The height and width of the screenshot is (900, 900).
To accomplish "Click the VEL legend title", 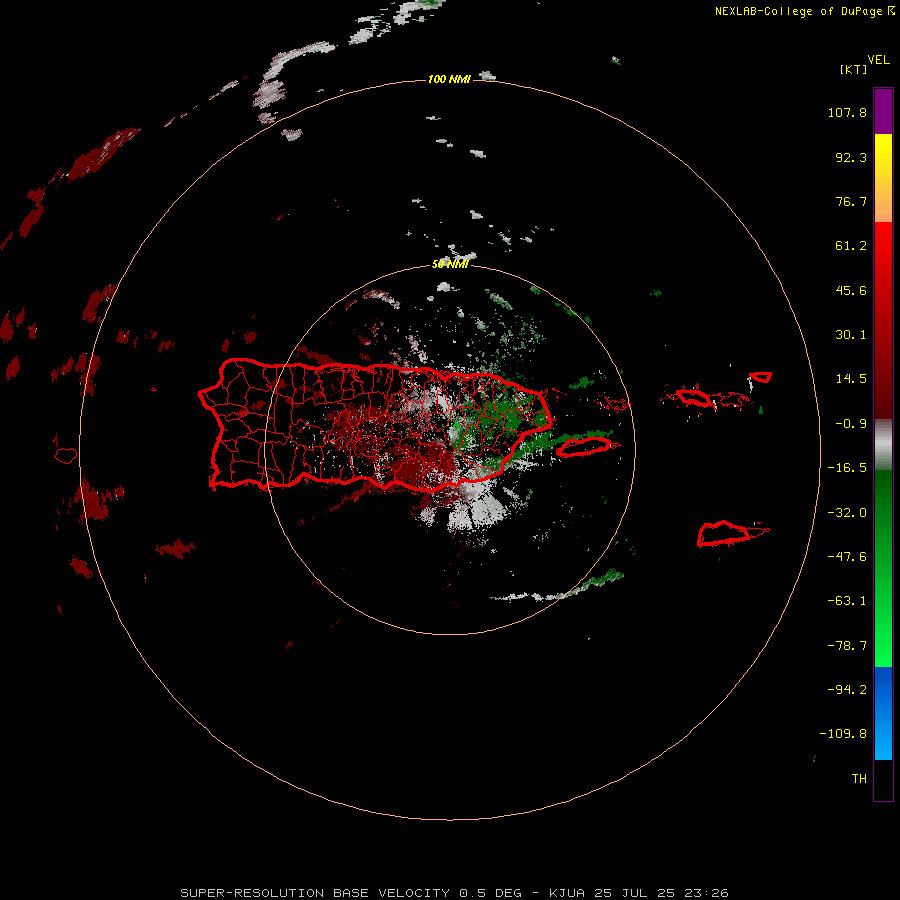I will 878,60.
